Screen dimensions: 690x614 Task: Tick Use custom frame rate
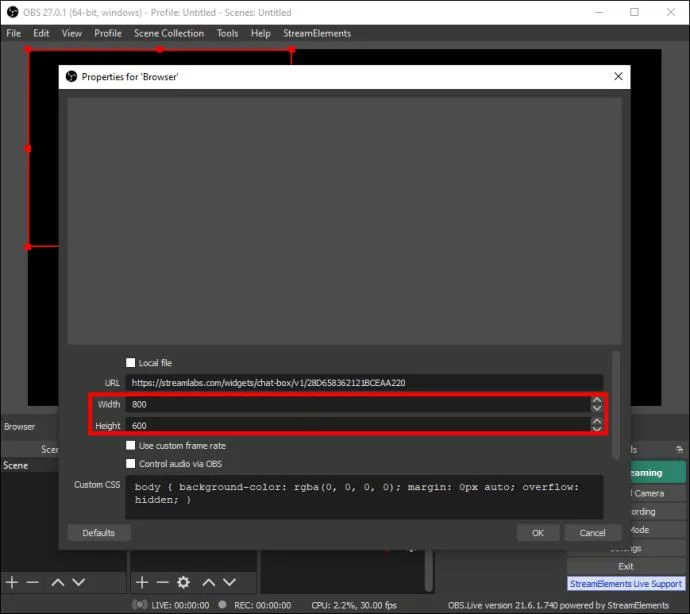tap(131, 445)
